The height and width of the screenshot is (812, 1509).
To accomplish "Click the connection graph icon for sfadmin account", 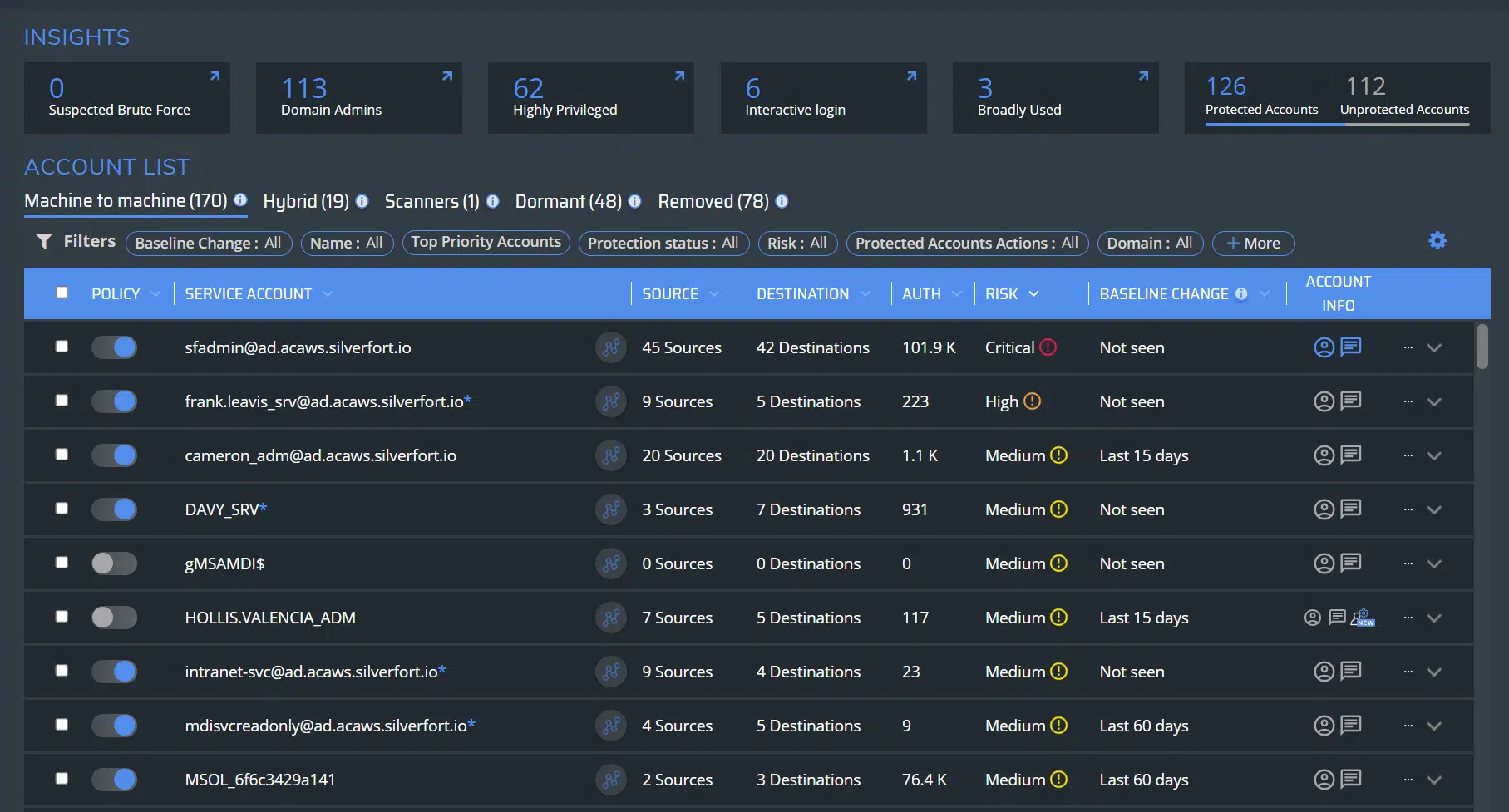I will tap(610, 347).
